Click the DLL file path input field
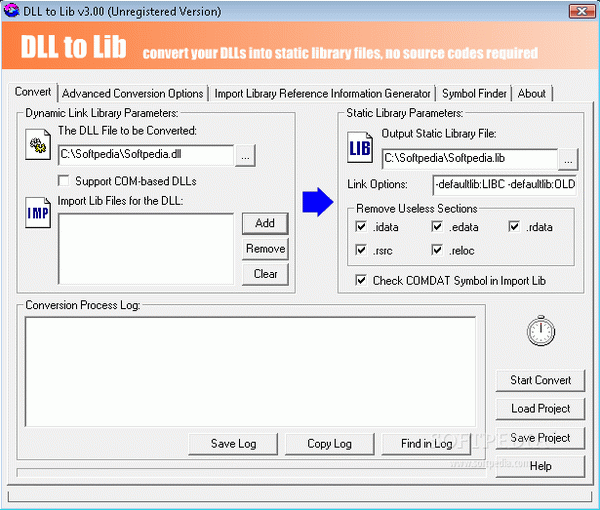The width and height of the screenshot is (600, 510). coord(146,155)
